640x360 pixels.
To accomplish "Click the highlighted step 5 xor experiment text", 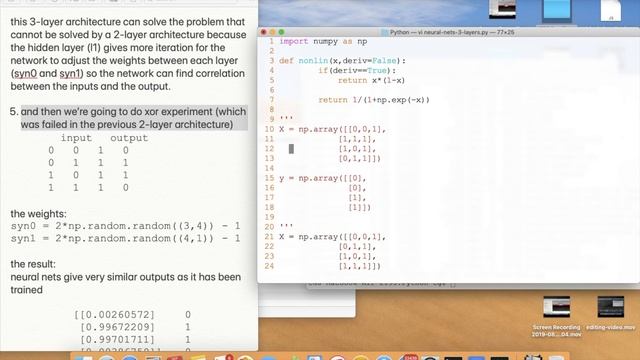I will click(133, 118).
